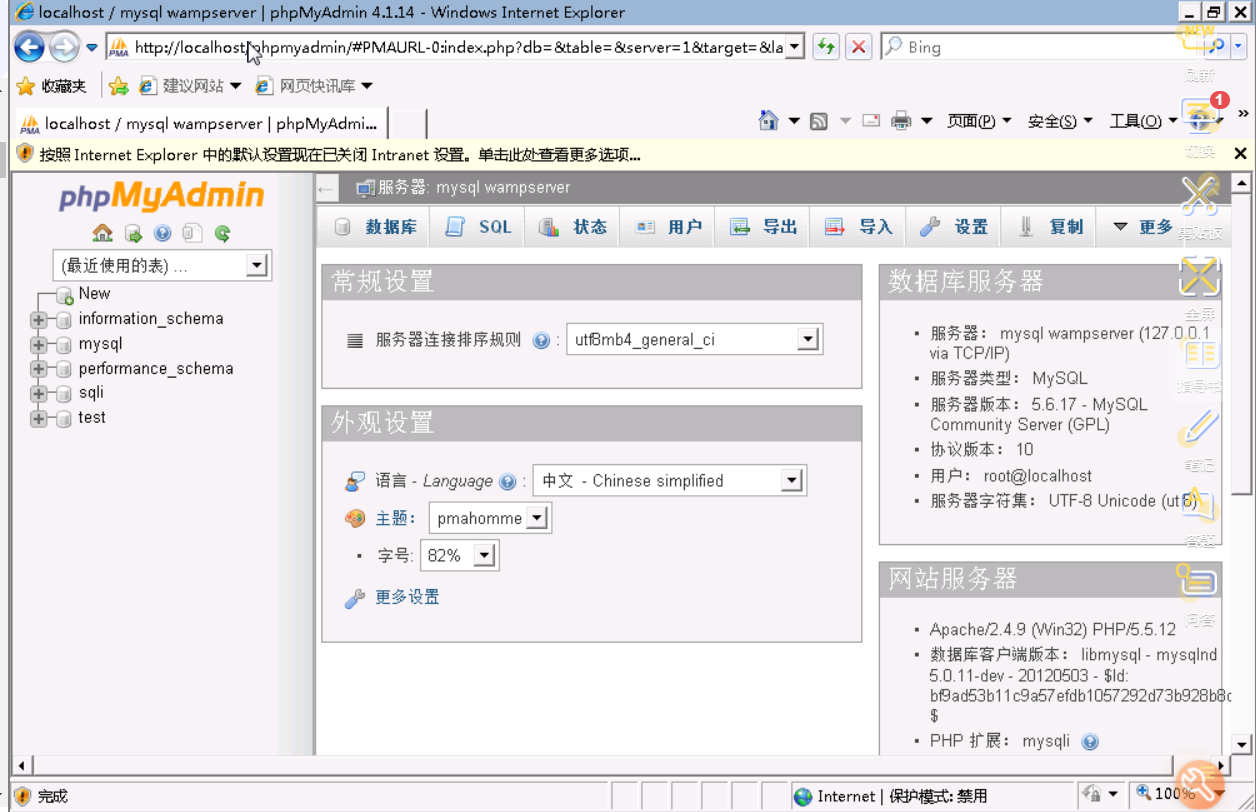Click the Bing search box
The image size is (1256, 812).
tap(1040, 47)
